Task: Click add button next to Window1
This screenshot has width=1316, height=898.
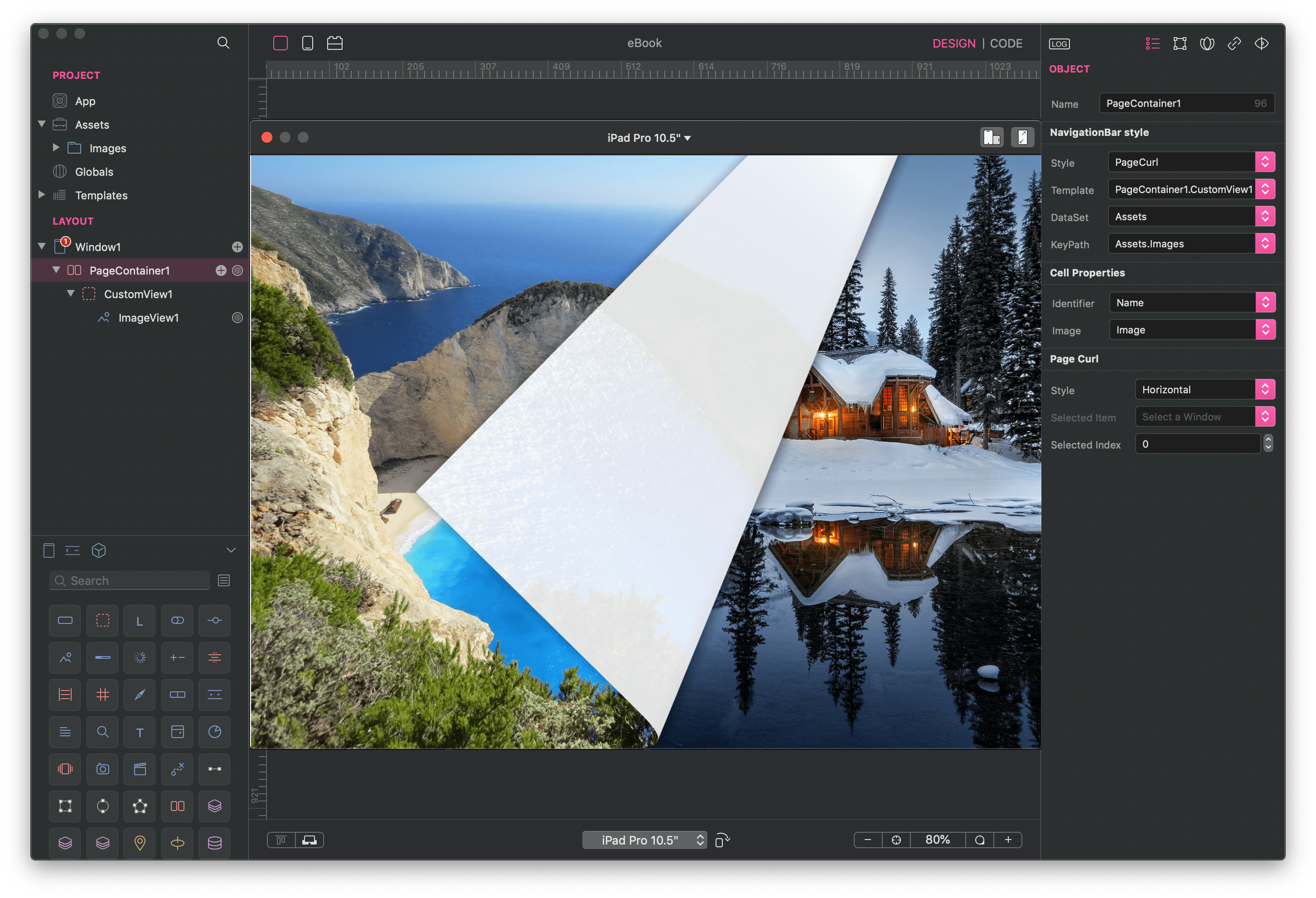Action: click(236, 246)
